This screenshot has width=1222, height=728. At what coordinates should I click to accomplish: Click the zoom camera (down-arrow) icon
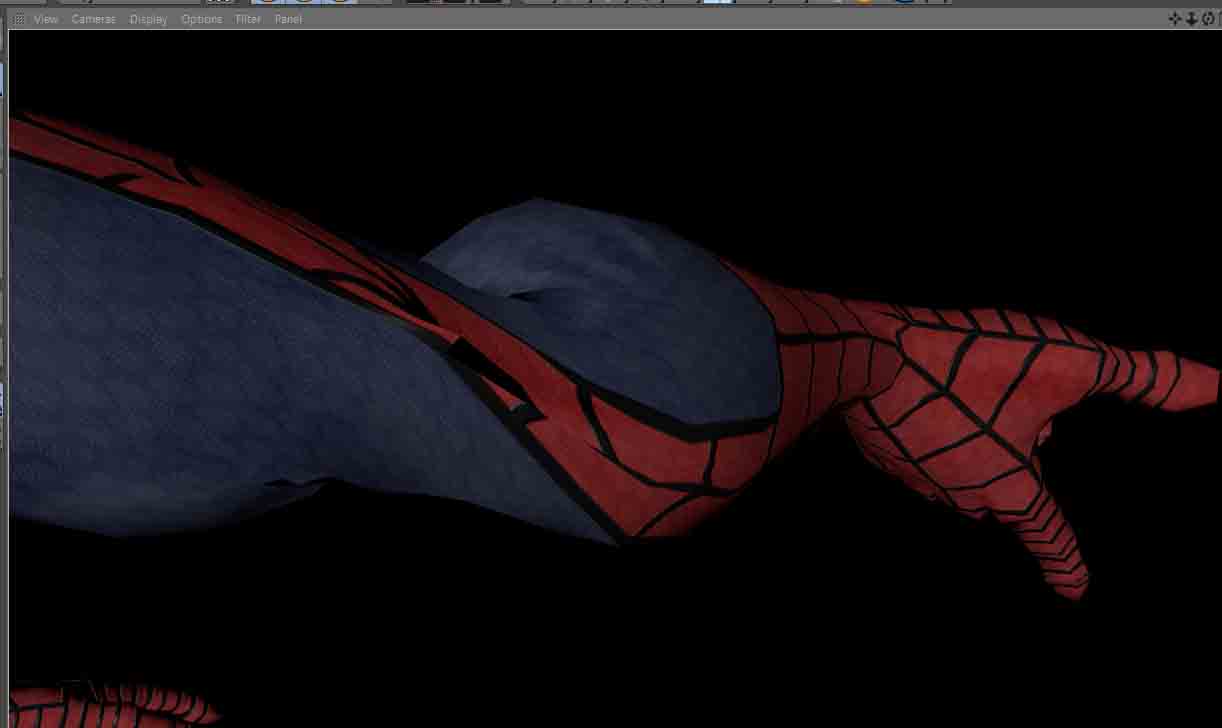point(1191,18)
